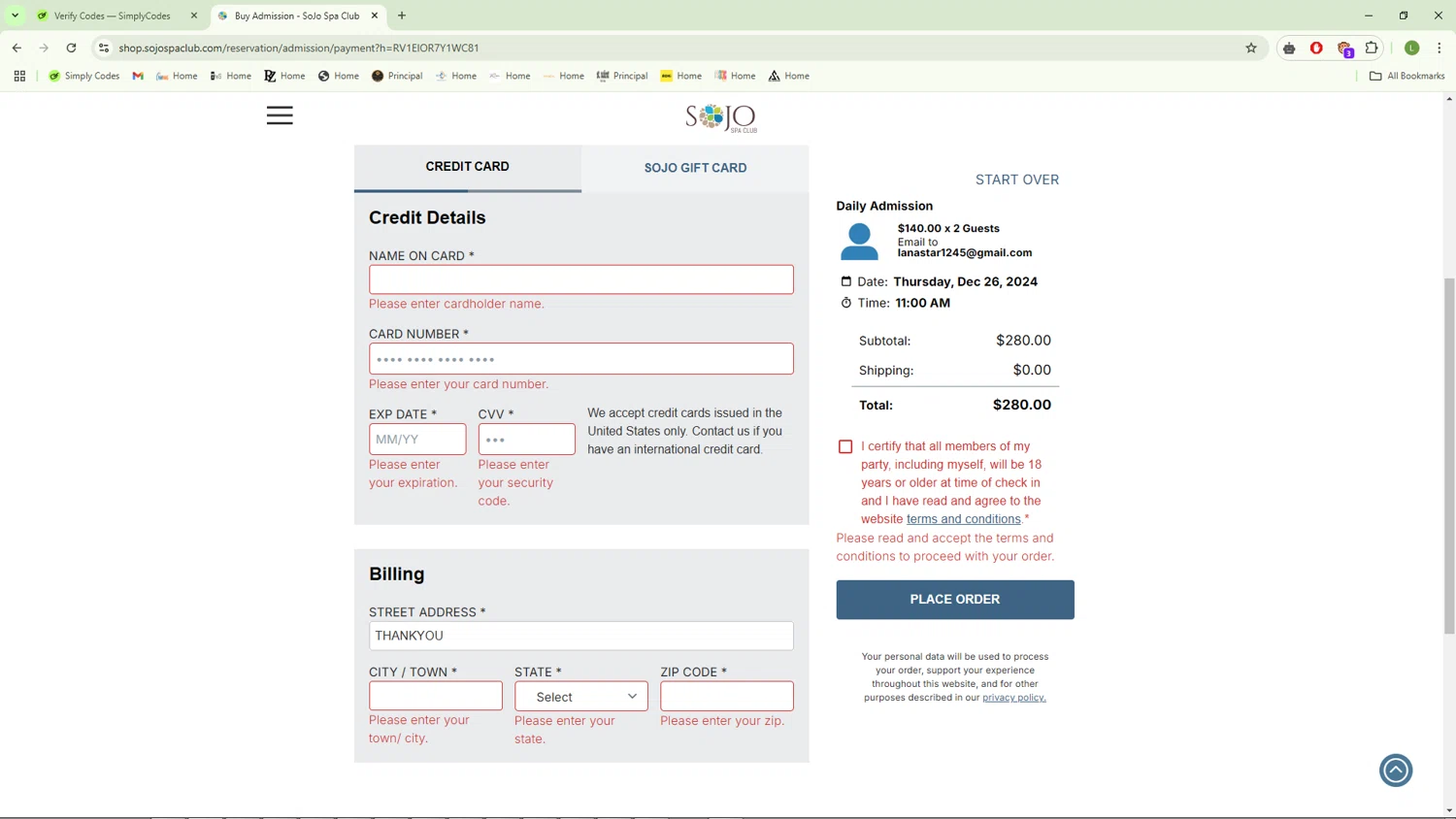This screenshot has width=1456, height=819.
Task: Open the State select dropdown
Action: 581,696
